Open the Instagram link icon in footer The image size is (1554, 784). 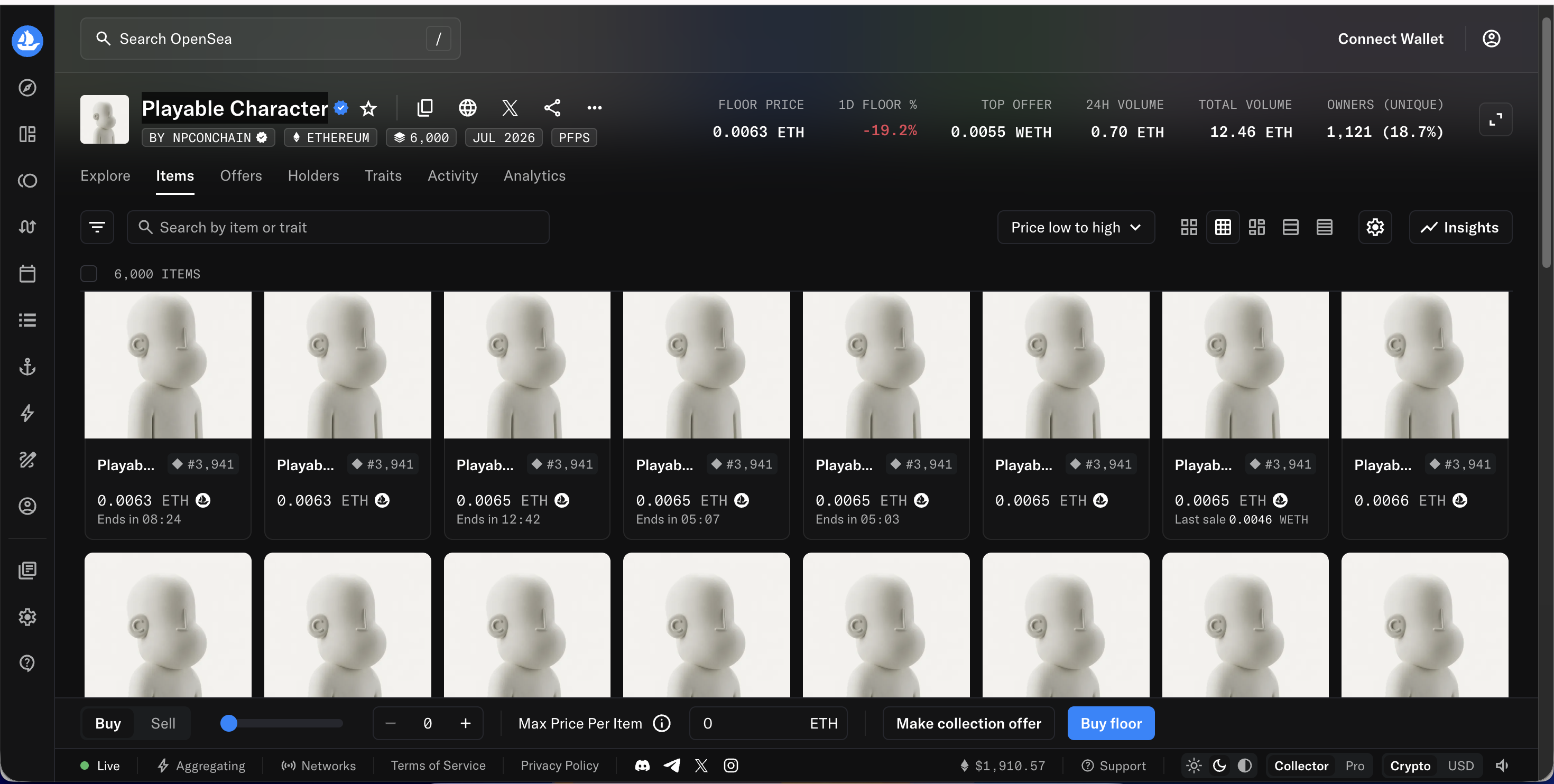point(730,766)
